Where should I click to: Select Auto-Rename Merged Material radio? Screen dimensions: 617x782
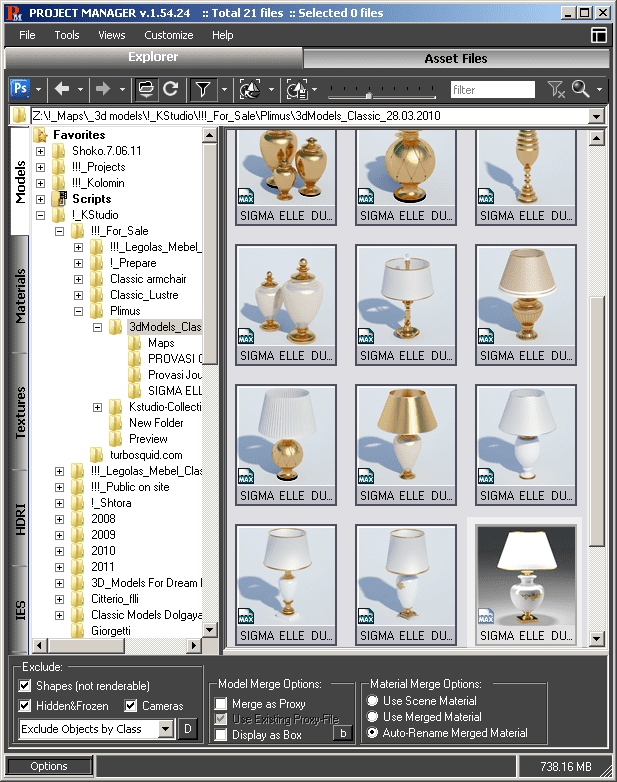[x=372, y=733]
